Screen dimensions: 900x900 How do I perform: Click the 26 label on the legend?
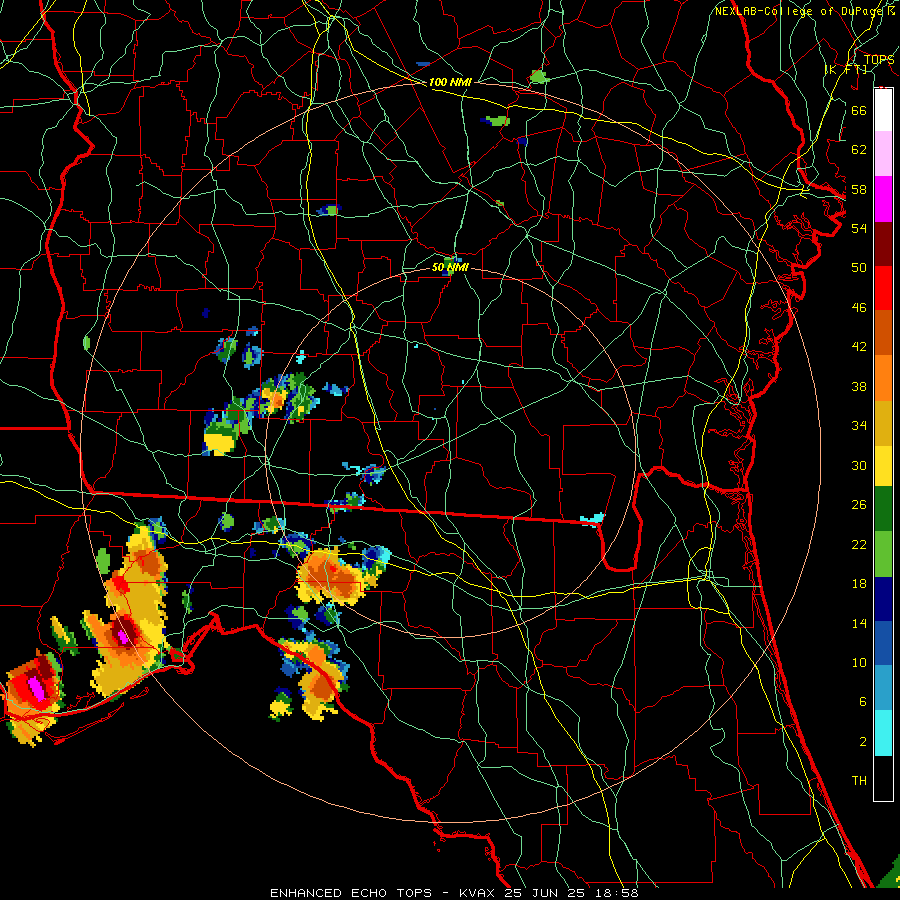859,505
